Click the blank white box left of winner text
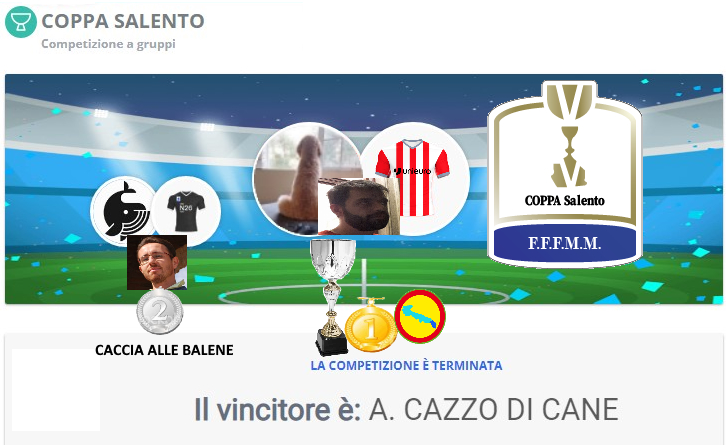 click(56, 390)
